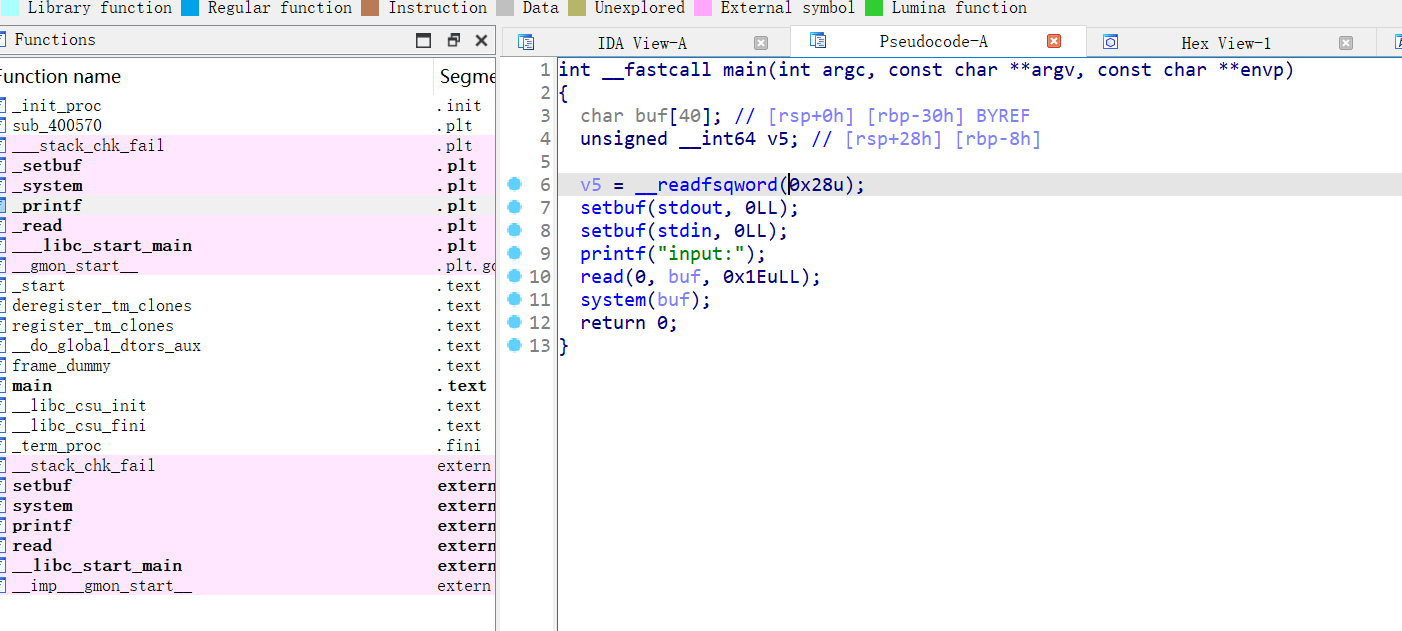Toggle breakpoint dot on line 10
1402x631 pixels.
tap(514, 276)
